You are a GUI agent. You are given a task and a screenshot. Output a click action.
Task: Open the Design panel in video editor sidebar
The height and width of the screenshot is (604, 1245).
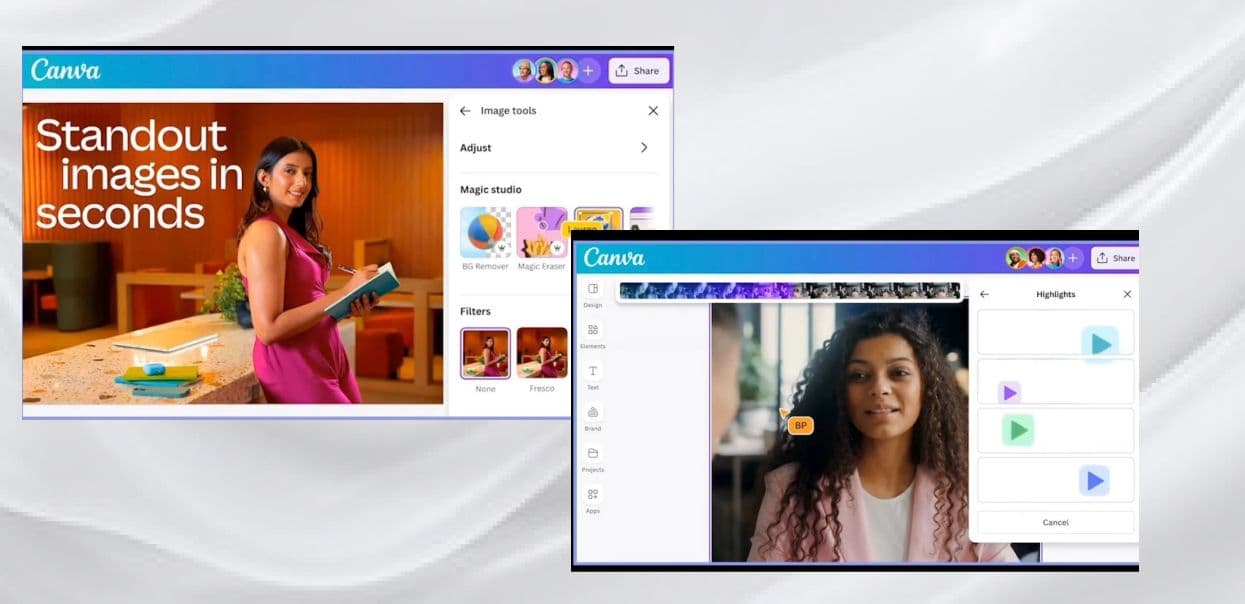(593, 294)
